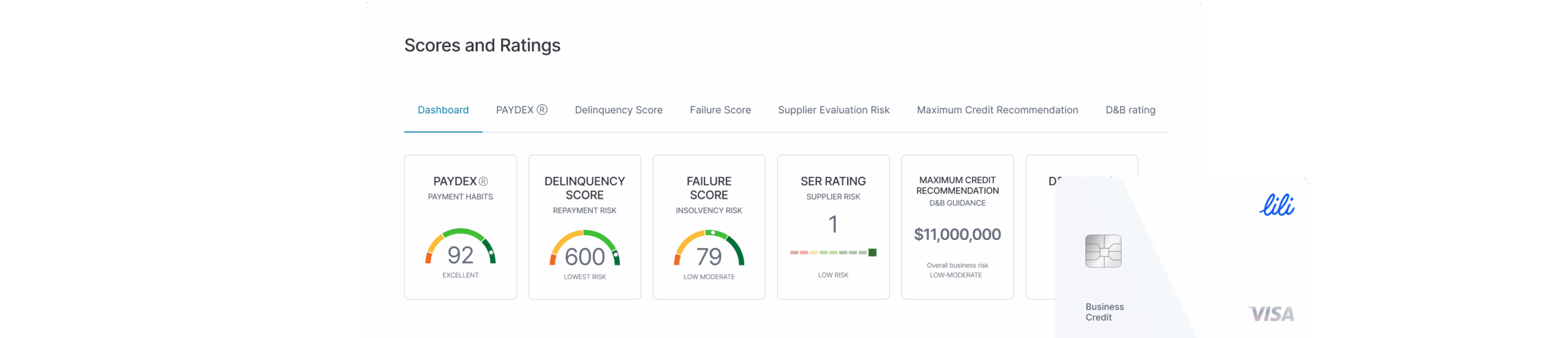Click the Failure Score 79 gauge
The height and width of the screenshot is (338, 1568).
(x=709, y=250)
